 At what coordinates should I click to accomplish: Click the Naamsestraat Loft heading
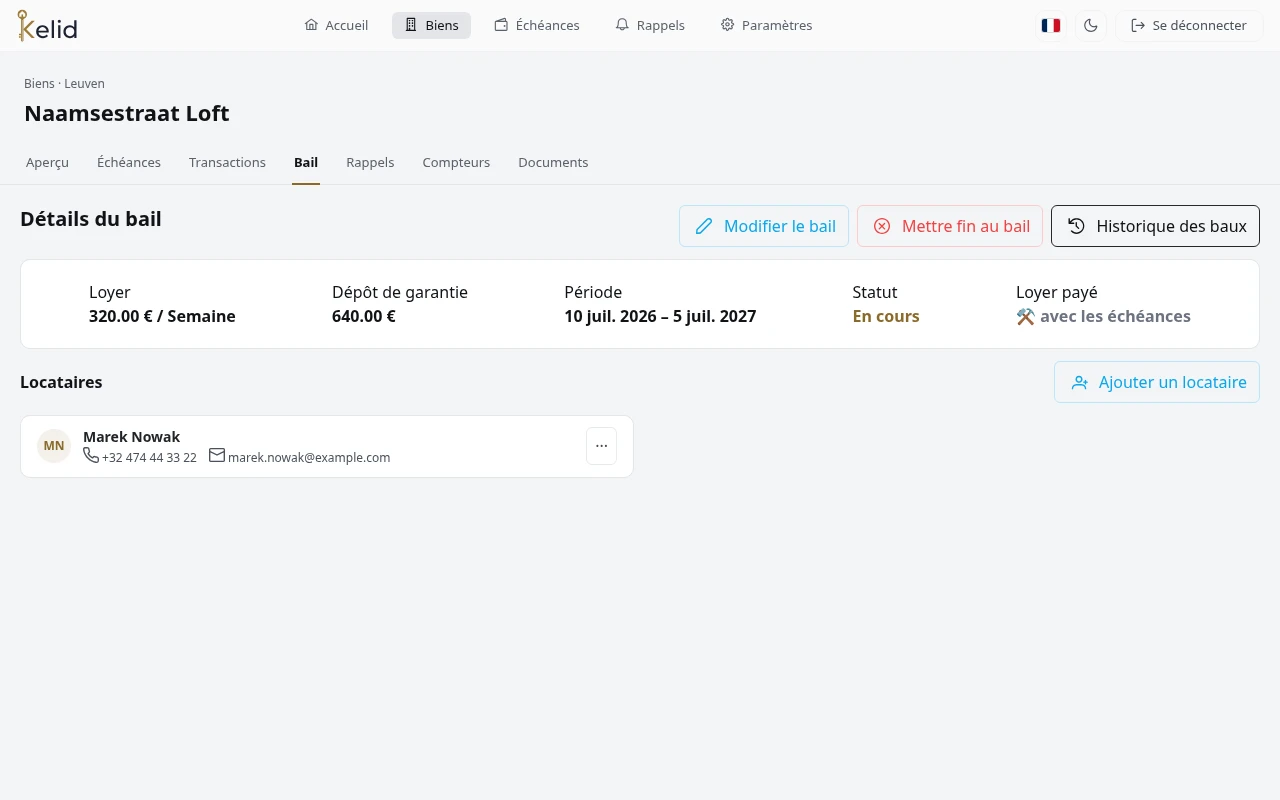[127, 113]
